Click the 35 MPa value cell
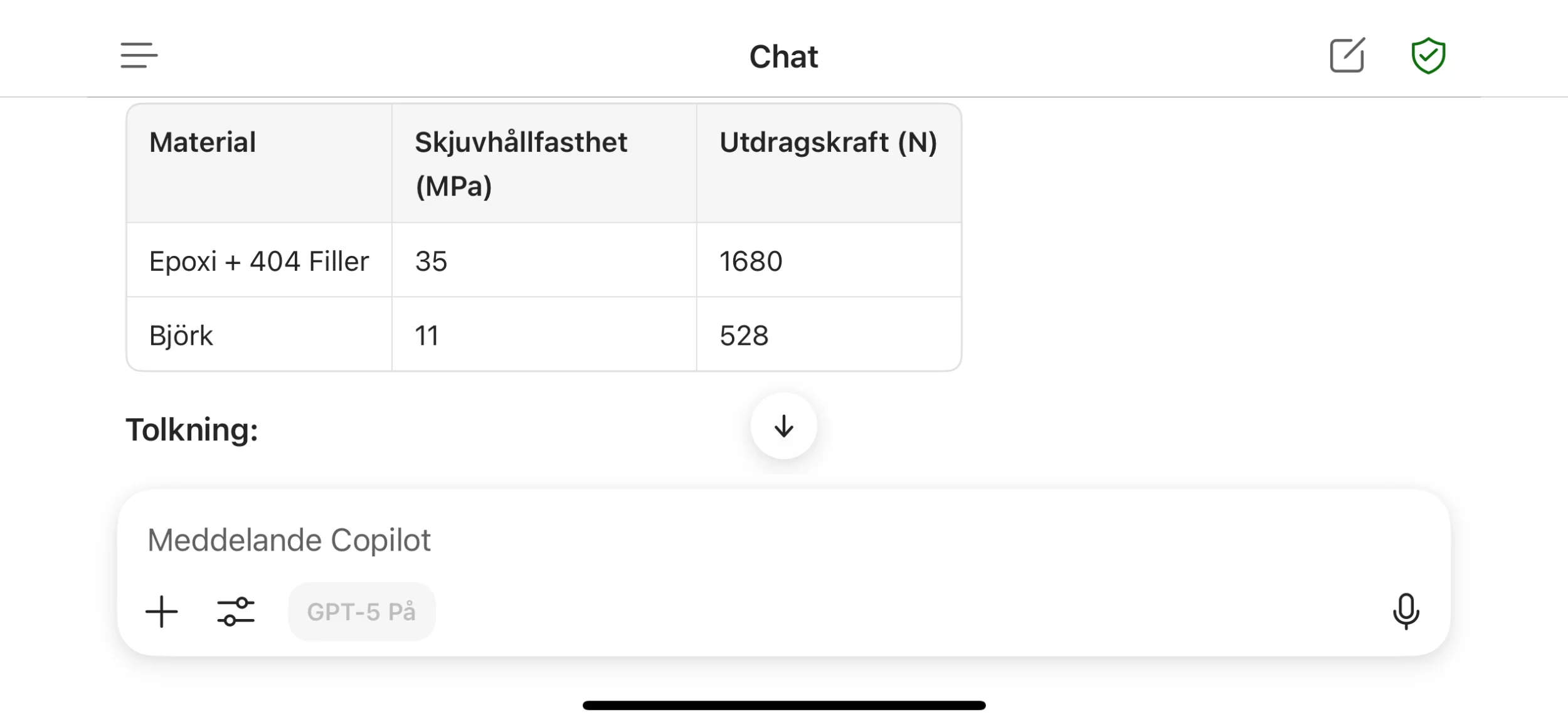 [432, 261]
